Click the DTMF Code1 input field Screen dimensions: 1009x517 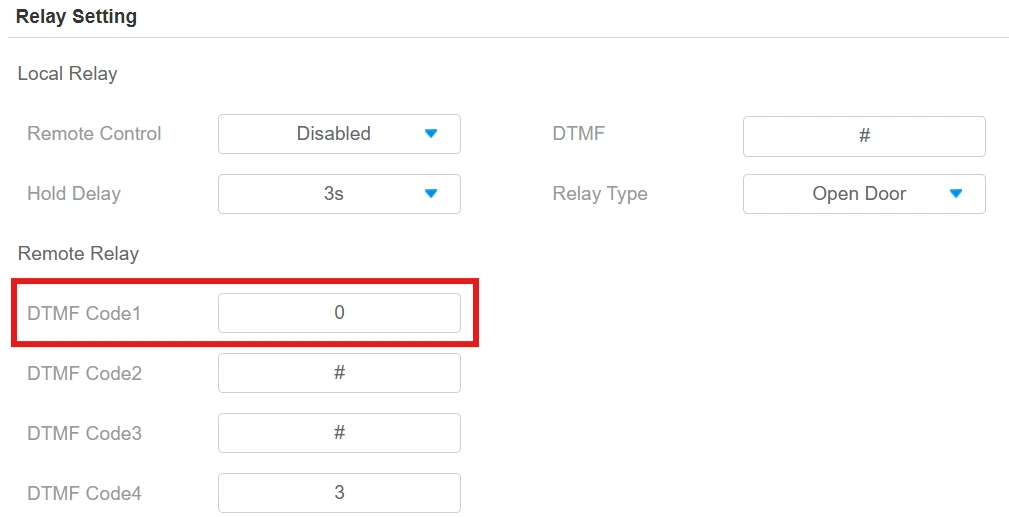pyautogui.click(x=339, y=313)
